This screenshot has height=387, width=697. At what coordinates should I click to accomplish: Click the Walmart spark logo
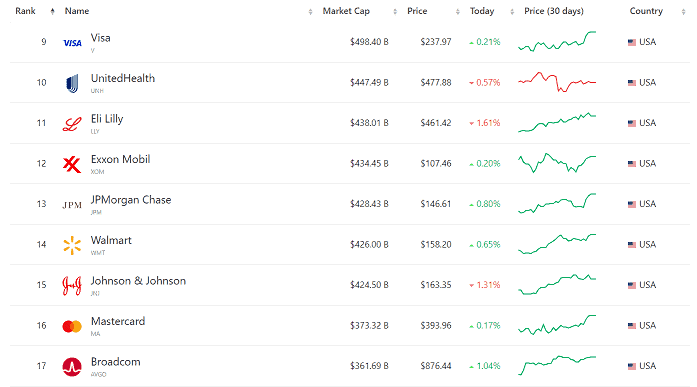pyautogui.click(x=72, y=245)
